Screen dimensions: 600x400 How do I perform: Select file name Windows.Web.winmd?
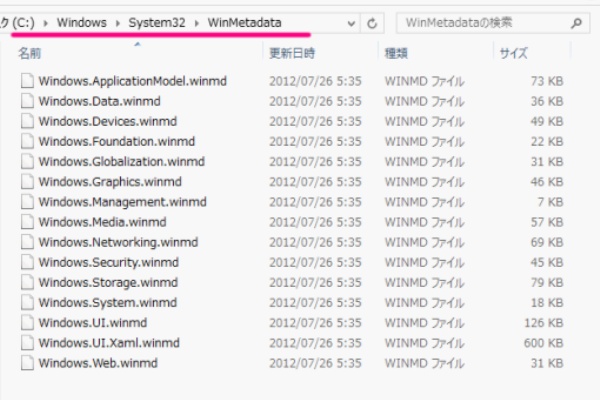tap(98, 363)
